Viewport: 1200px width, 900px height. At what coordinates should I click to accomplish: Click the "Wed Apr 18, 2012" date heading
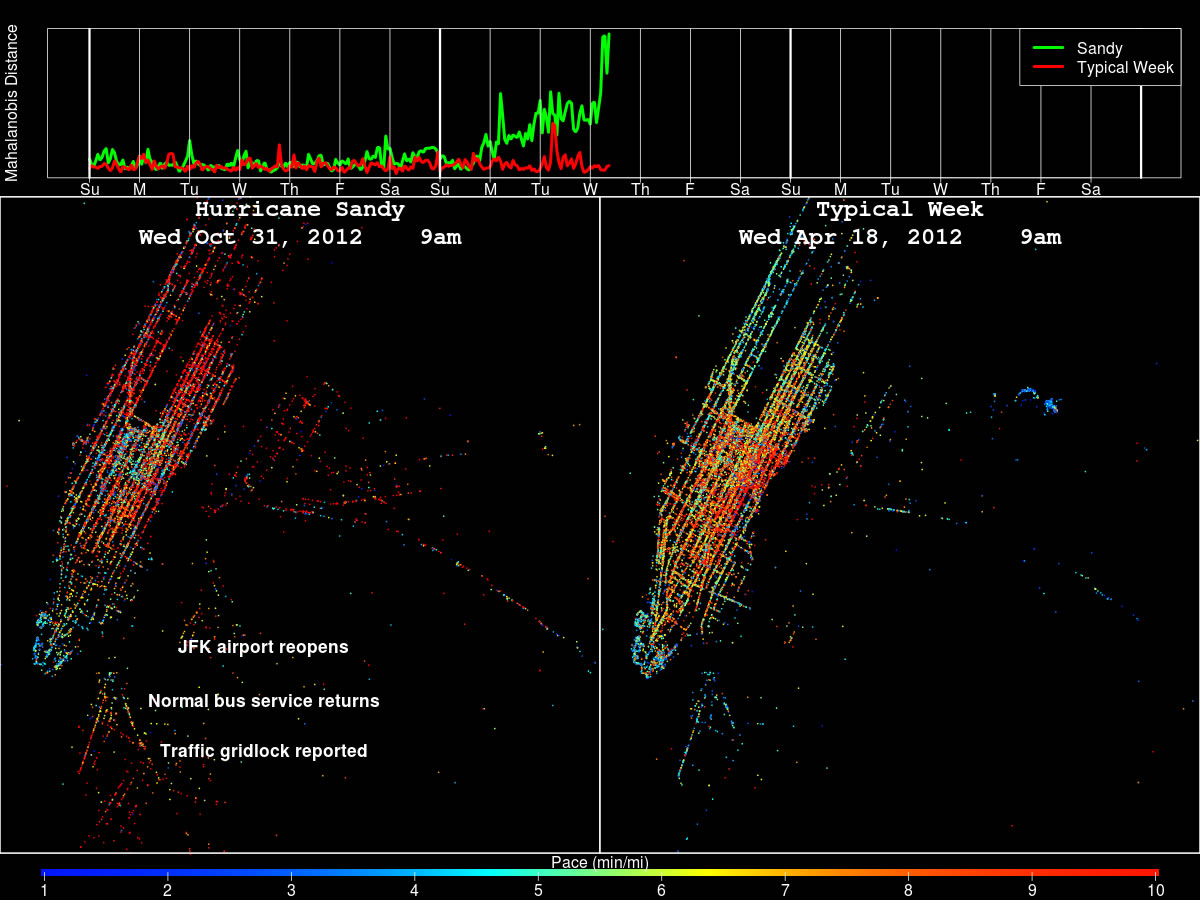pos(850,238)
